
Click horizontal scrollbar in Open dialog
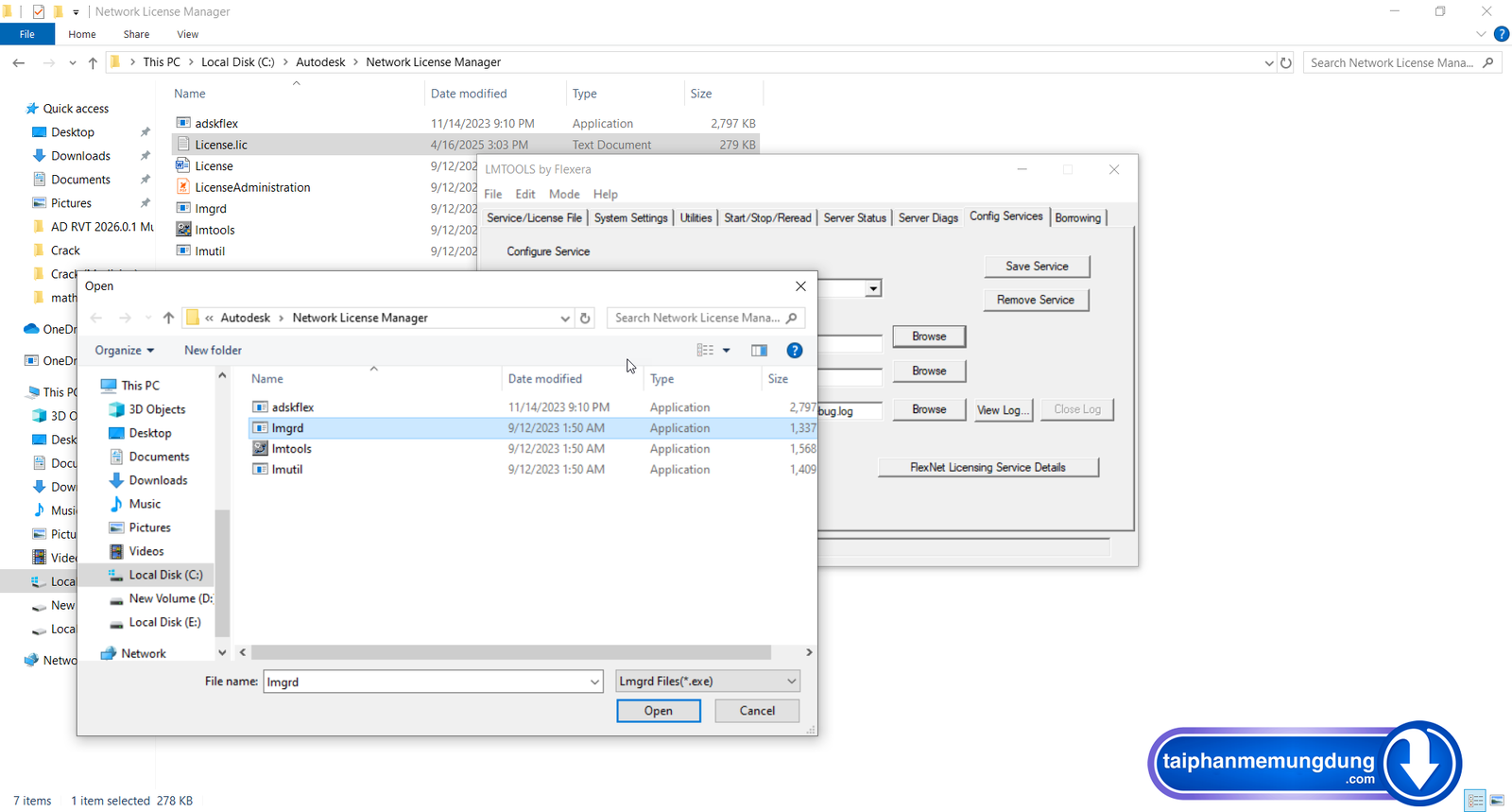pos(511,652)
